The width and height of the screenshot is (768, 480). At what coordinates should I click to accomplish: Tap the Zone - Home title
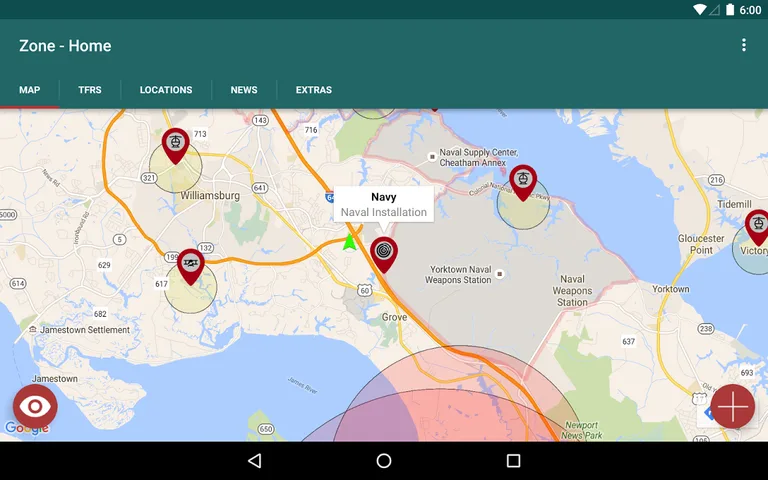(x=65, y=46)
